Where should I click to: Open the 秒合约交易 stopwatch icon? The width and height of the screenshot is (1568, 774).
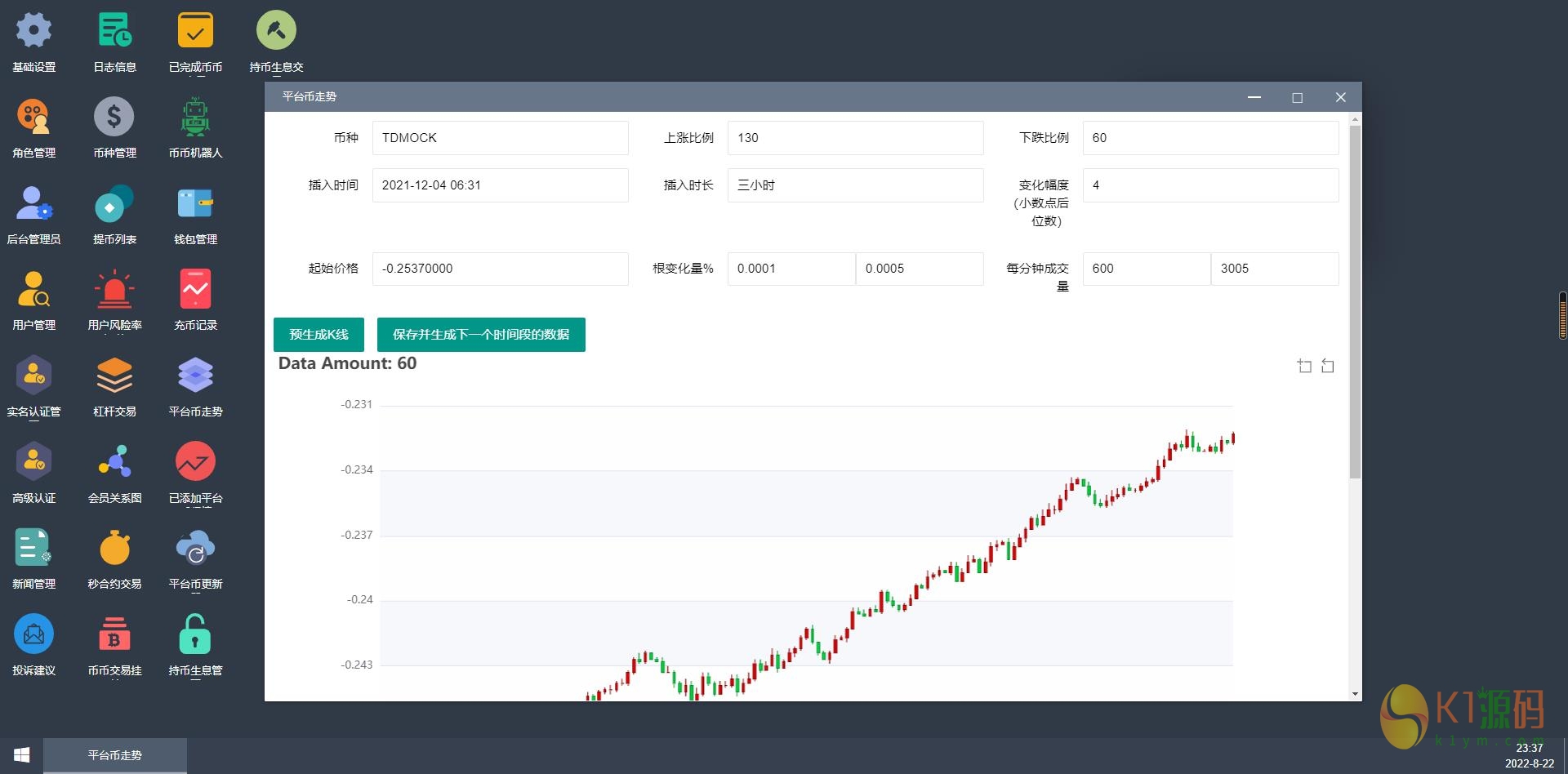[114, 549]
